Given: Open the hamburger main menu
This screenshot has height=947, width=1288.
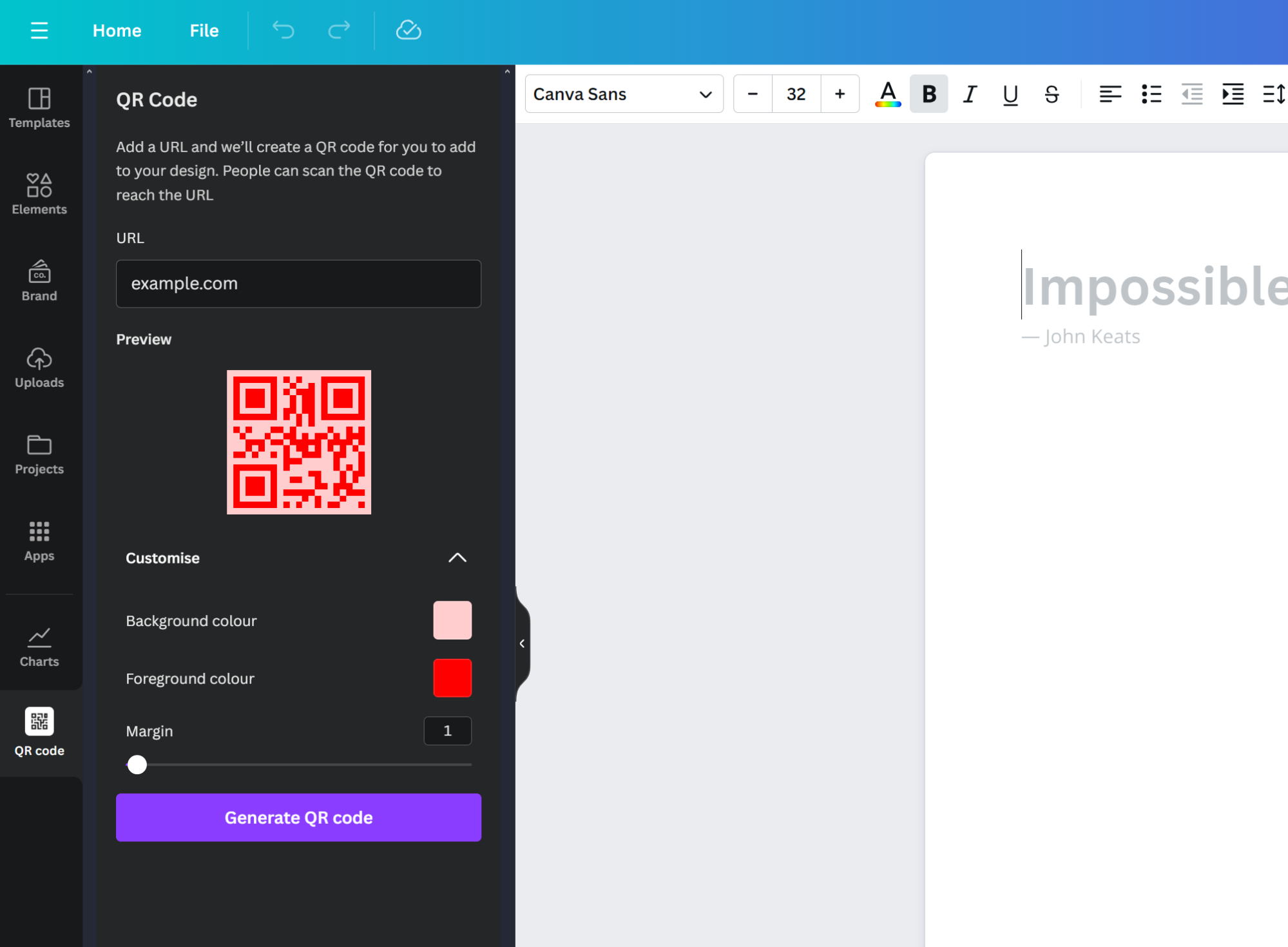Looking at the screenshot, I should point(39,30).
